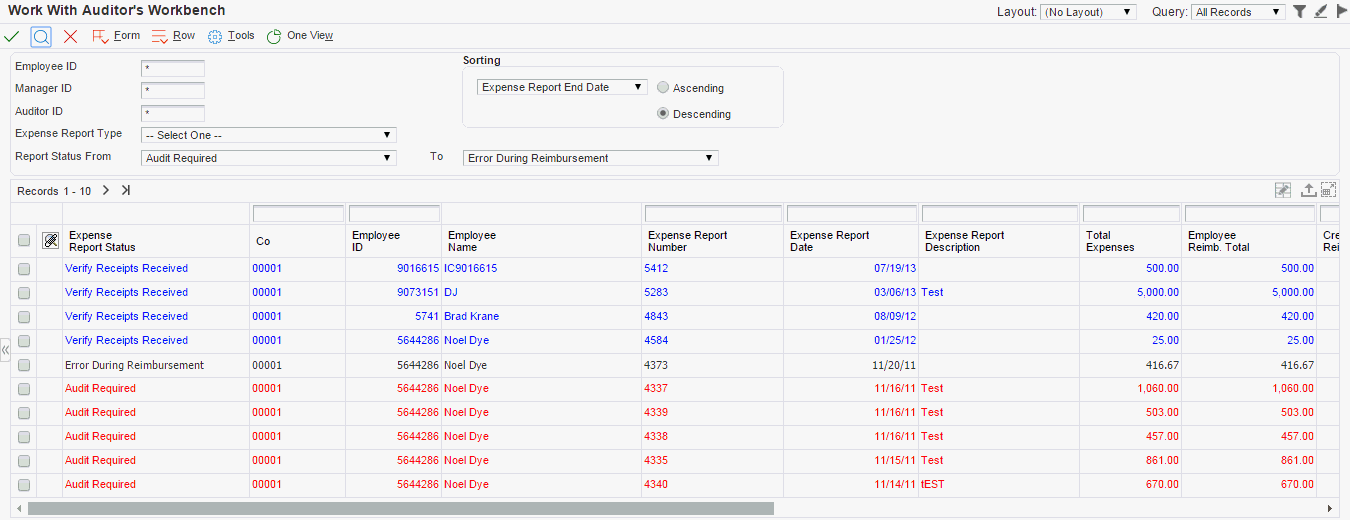This screenshot has width=1350, height=520.
Task: Open the Tools menu
Action: (231, 36)
